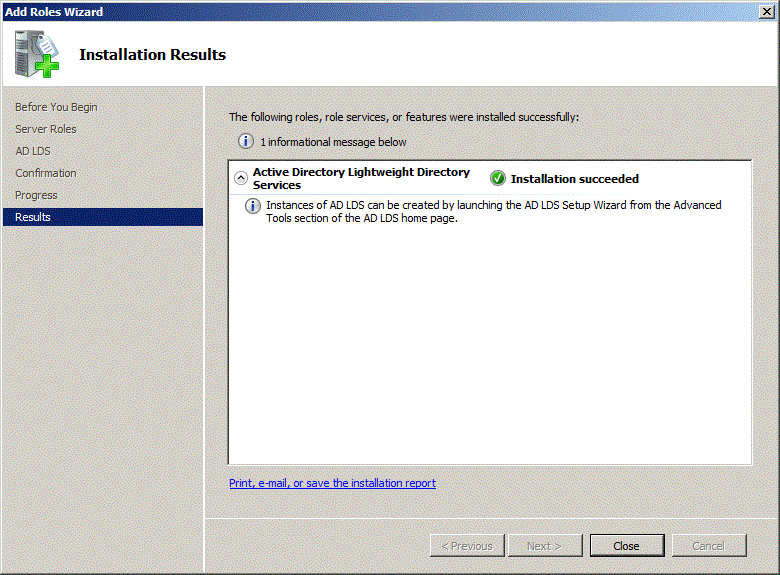This screenshot has height=575, width=780.
Task: Click 'The following roles, role services' sentence
Action: (x=404, y=117)
